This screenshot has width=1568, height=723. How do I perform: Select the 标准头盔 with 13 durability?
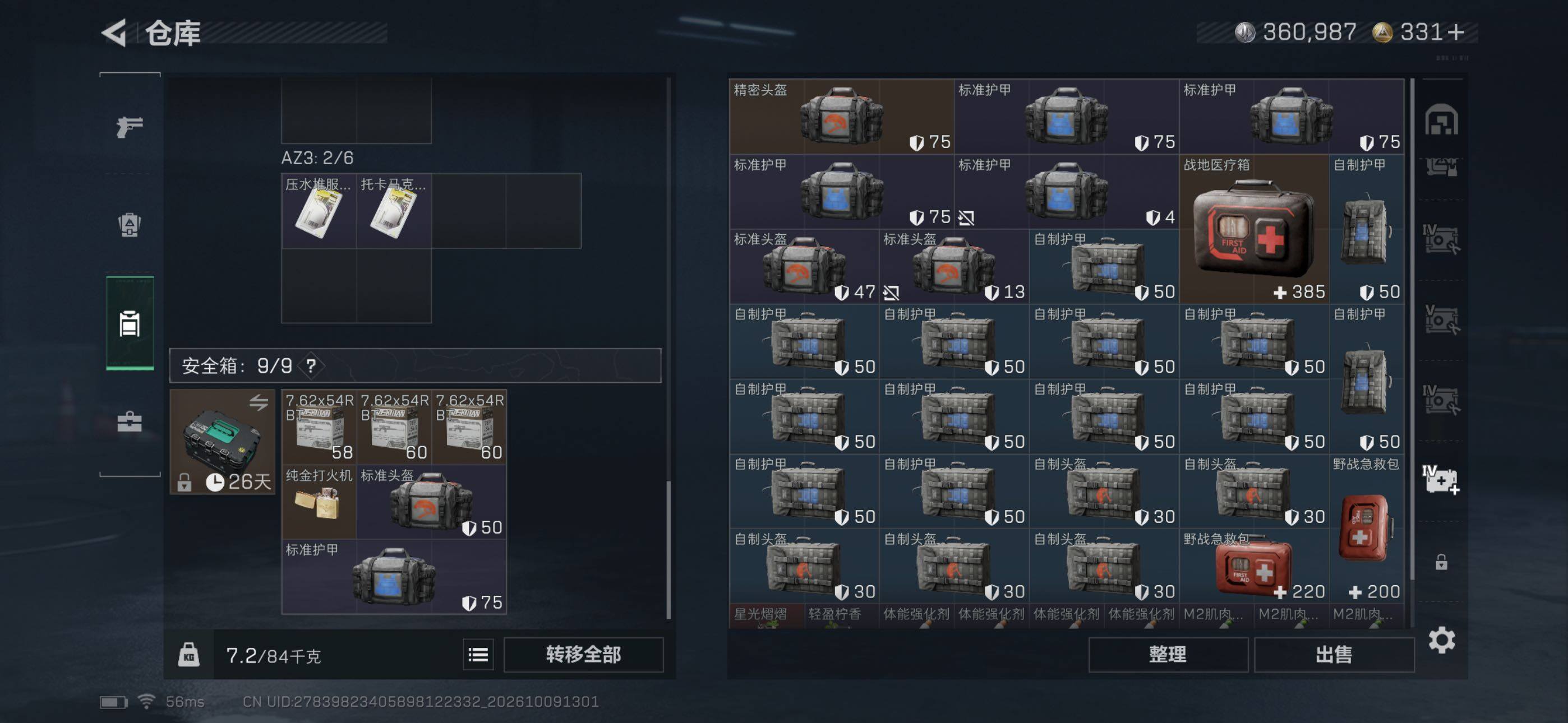click(954, 267)
